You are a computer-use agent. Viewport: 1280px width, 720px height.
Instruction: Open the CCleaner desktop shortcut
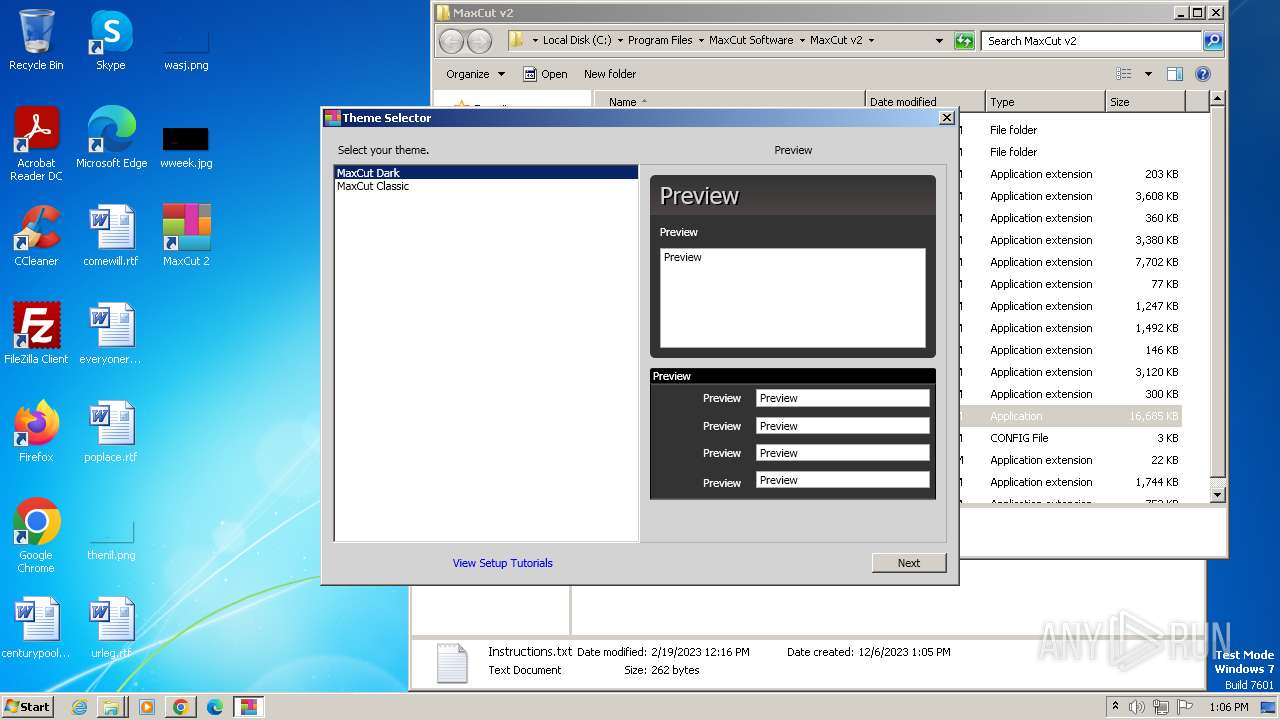coord(36,236)
